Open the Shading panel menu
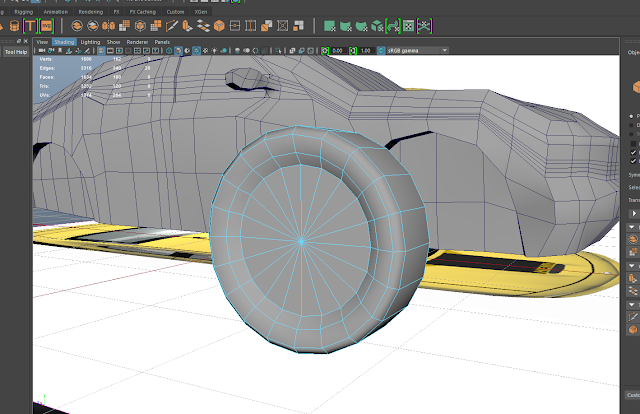Image resolution: width=640 pixels, height=414 pixels. tap(64, 42)
